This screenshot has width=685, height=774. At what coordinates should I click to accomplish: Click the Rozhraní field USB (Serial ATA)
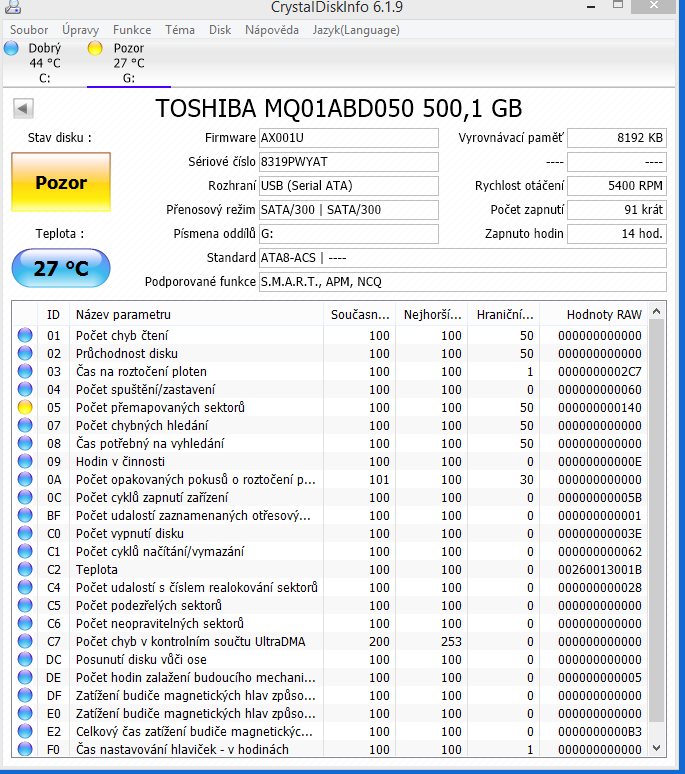tap(349, 186)
